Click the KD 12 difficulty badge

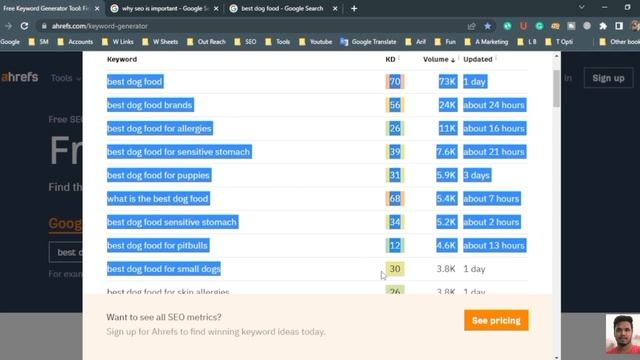point(395,246)
